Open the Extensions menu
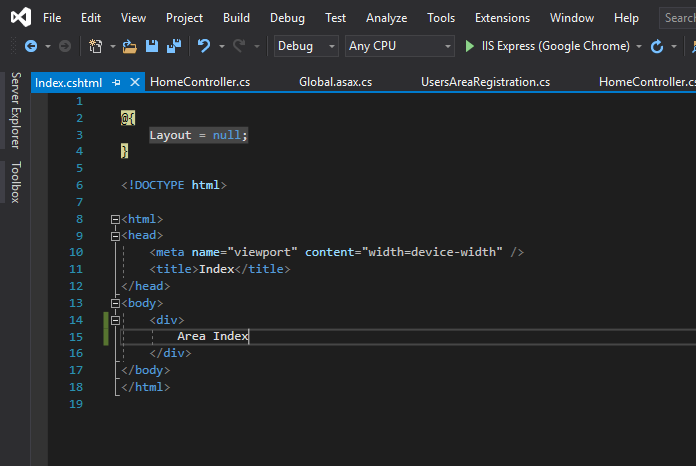The width and height of the screenshot is (696, 466). [502, 18]
